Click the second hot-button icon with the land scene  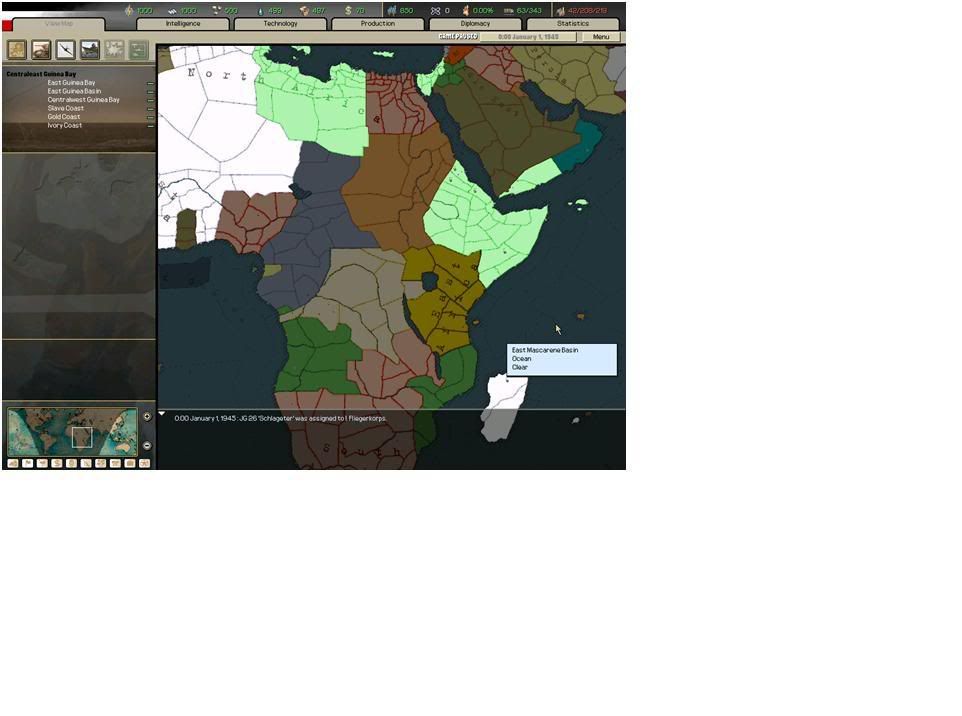click(41, 49)
